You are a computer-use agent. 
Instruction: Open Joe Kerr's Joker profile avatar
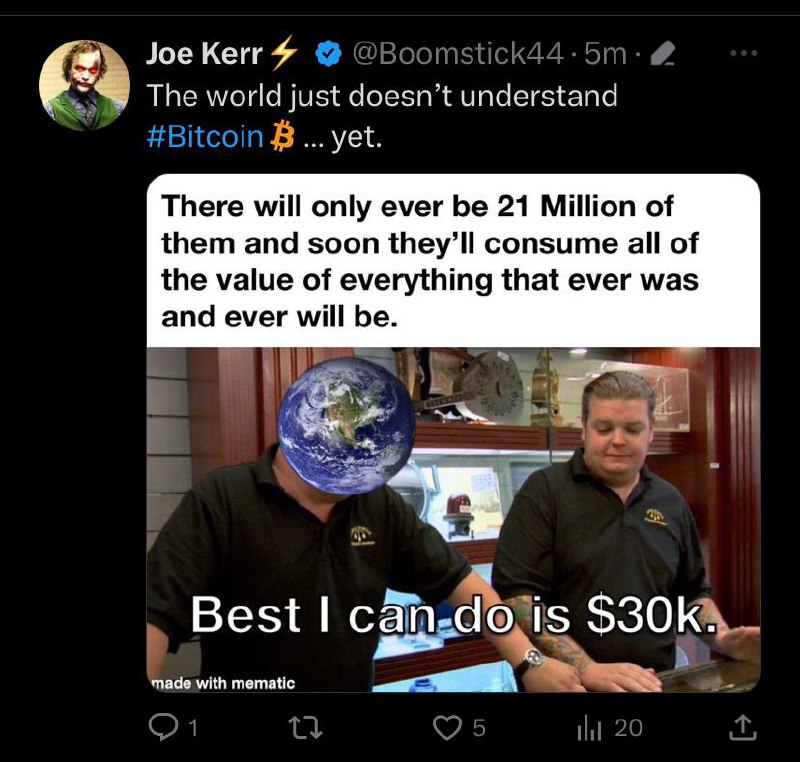[x=84, y=85]
